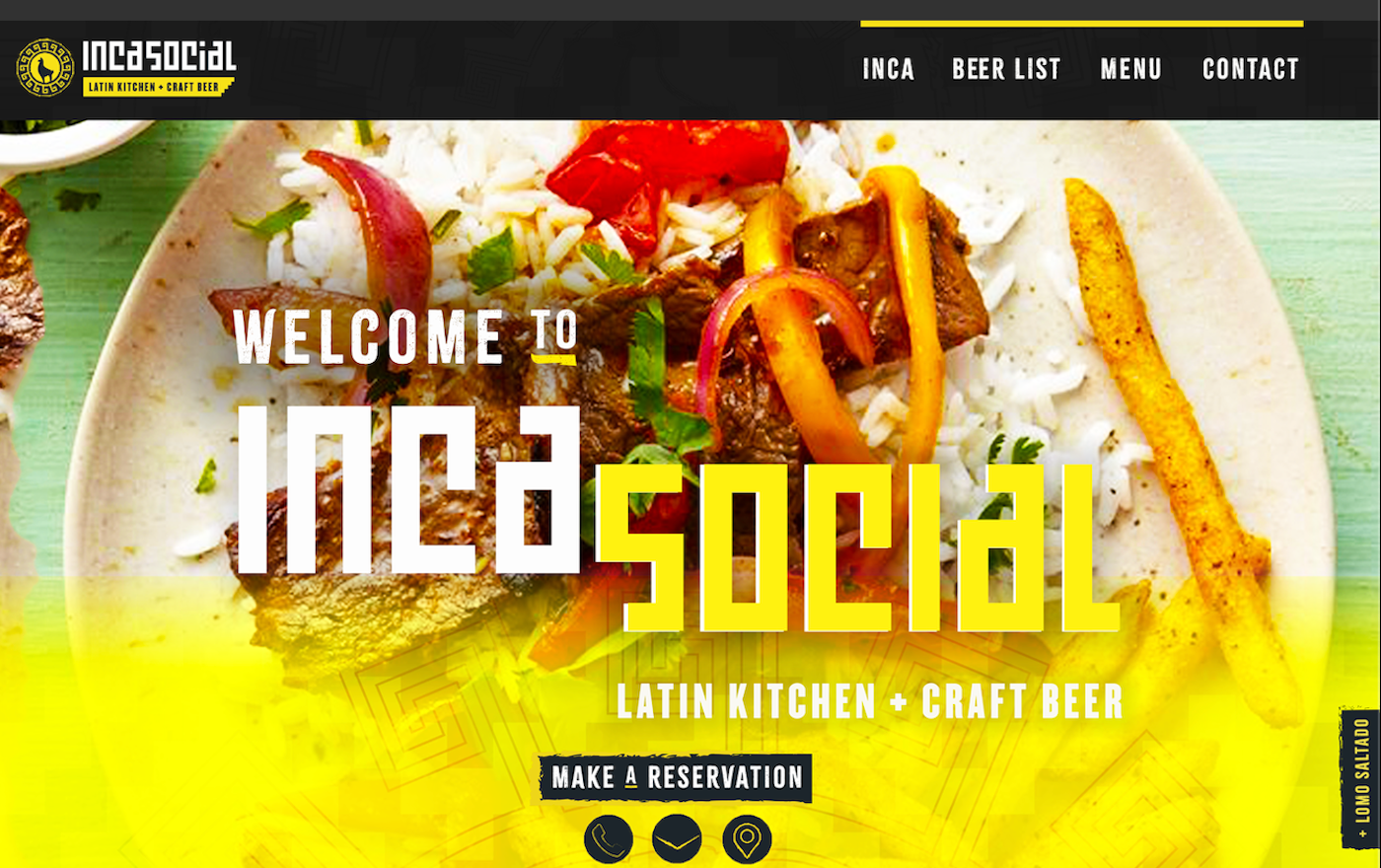Screen dimensions: 1381x868
Task: Click the Make a Reservation button
Action: [676, 777]
